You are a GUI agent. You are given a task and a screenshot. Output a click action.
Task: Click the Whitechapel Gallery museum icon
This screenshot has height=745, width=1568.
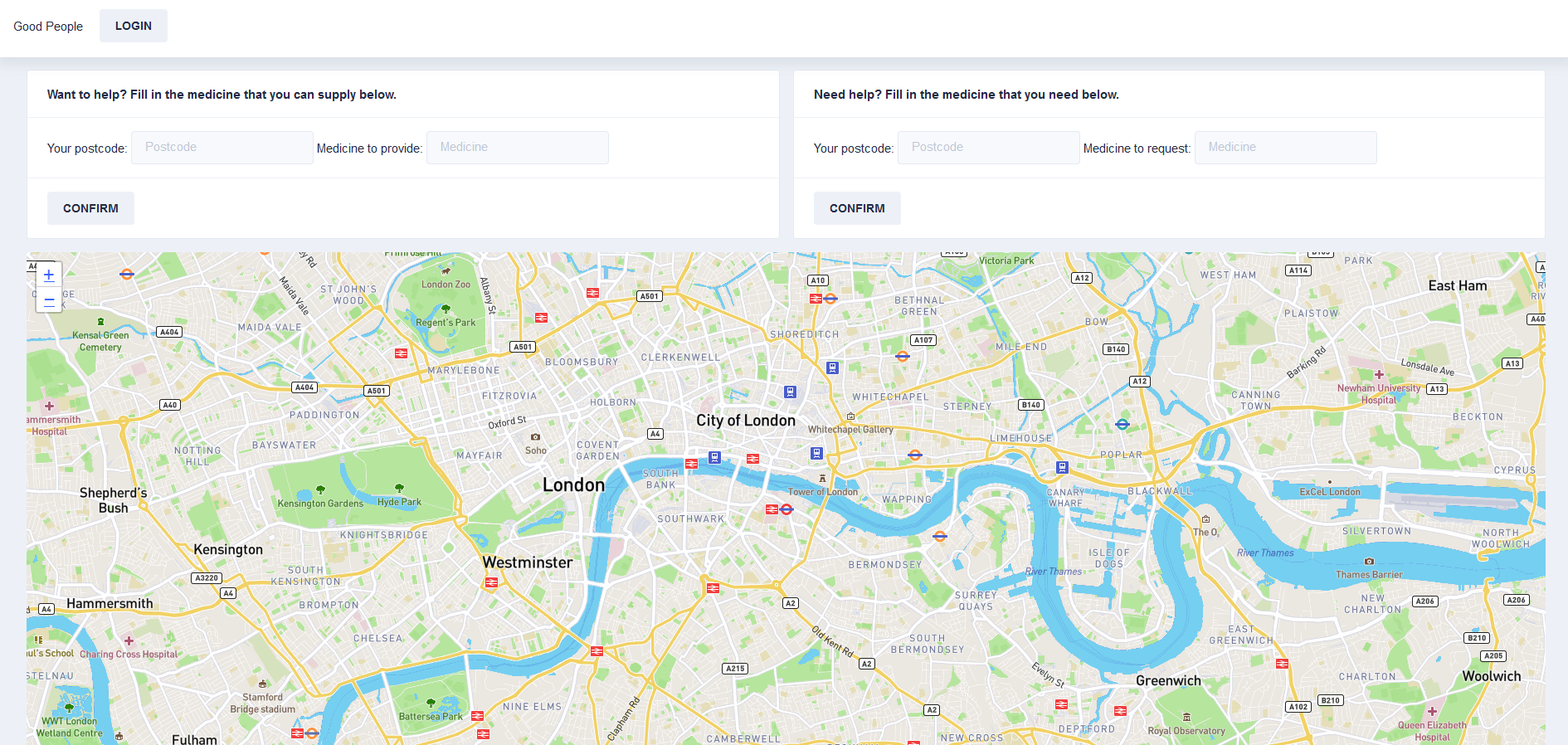[x=850, y=416]
